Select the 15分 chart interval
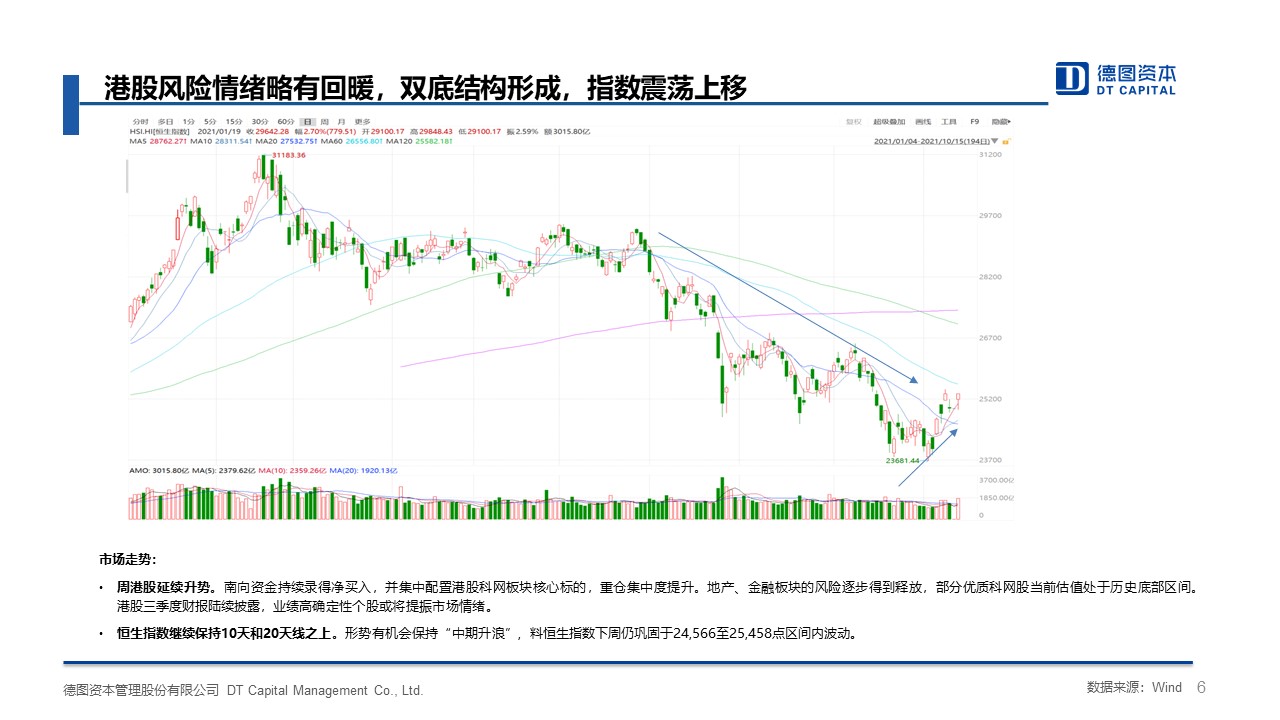The image size is (1280, 720). pyautogui.click(x=234, y=122)
